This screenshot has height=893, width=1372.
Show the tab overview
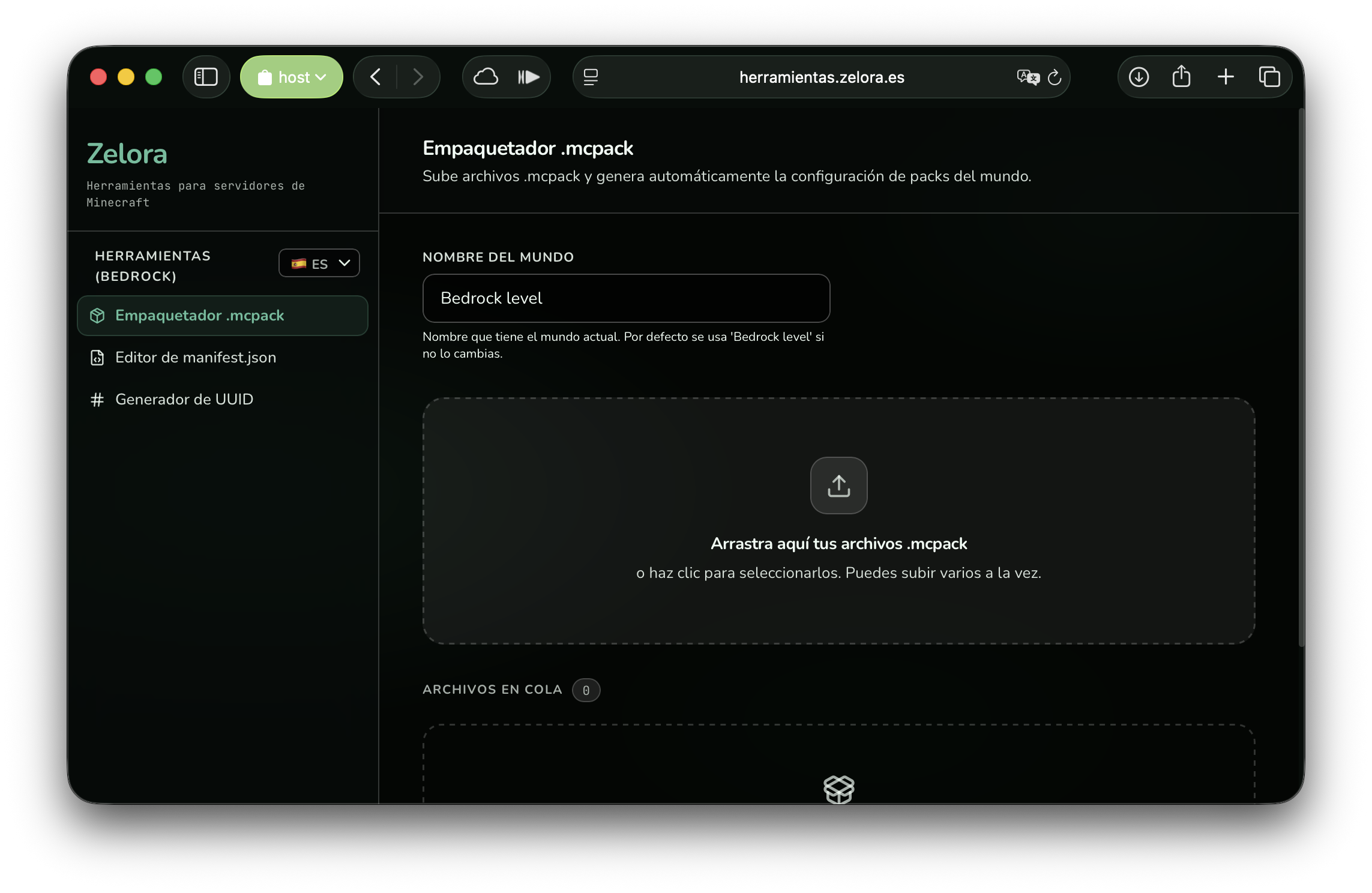tap(1269, 77)
